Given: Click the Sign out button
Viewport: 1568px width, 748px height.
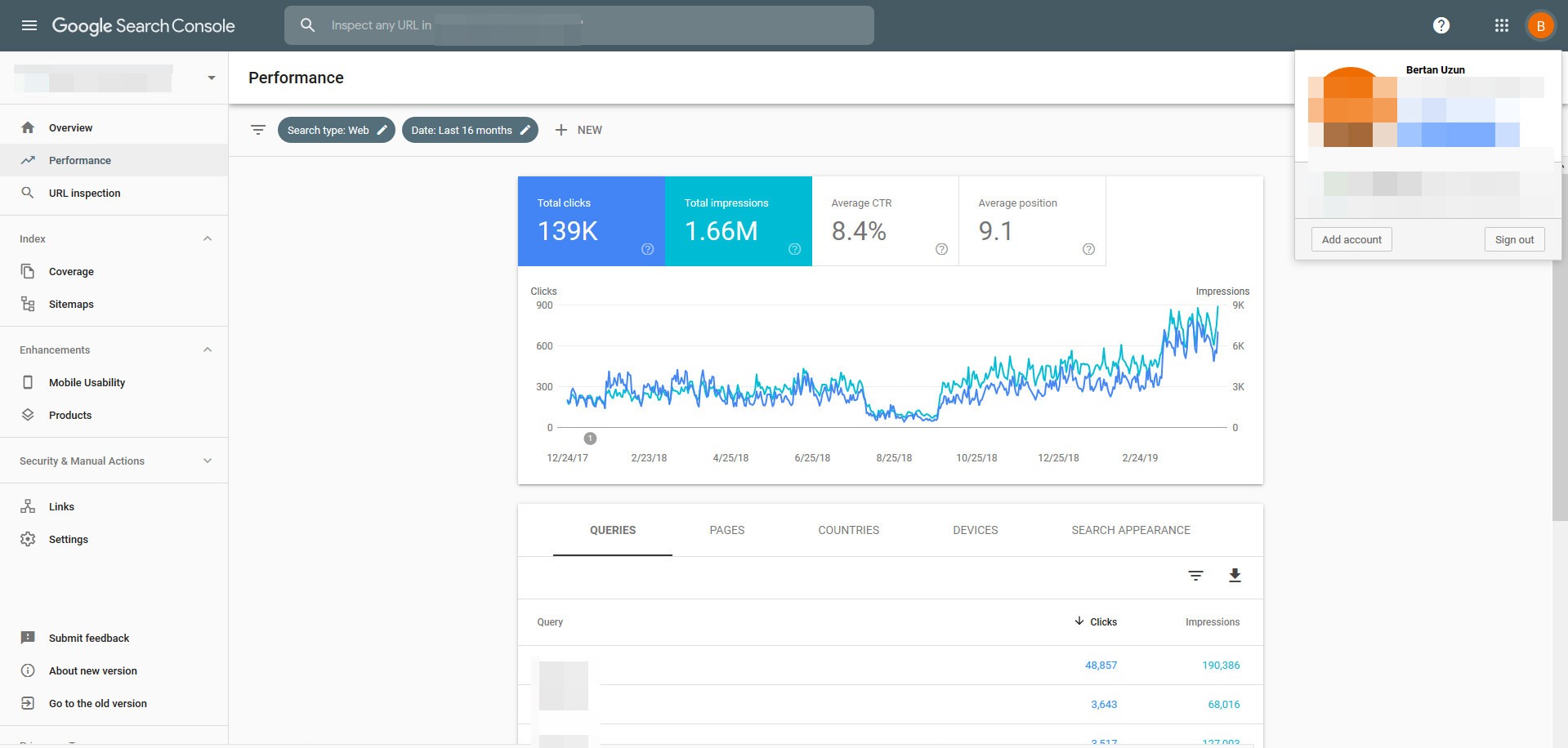Looking at the screenshot, I should 1514,239.
